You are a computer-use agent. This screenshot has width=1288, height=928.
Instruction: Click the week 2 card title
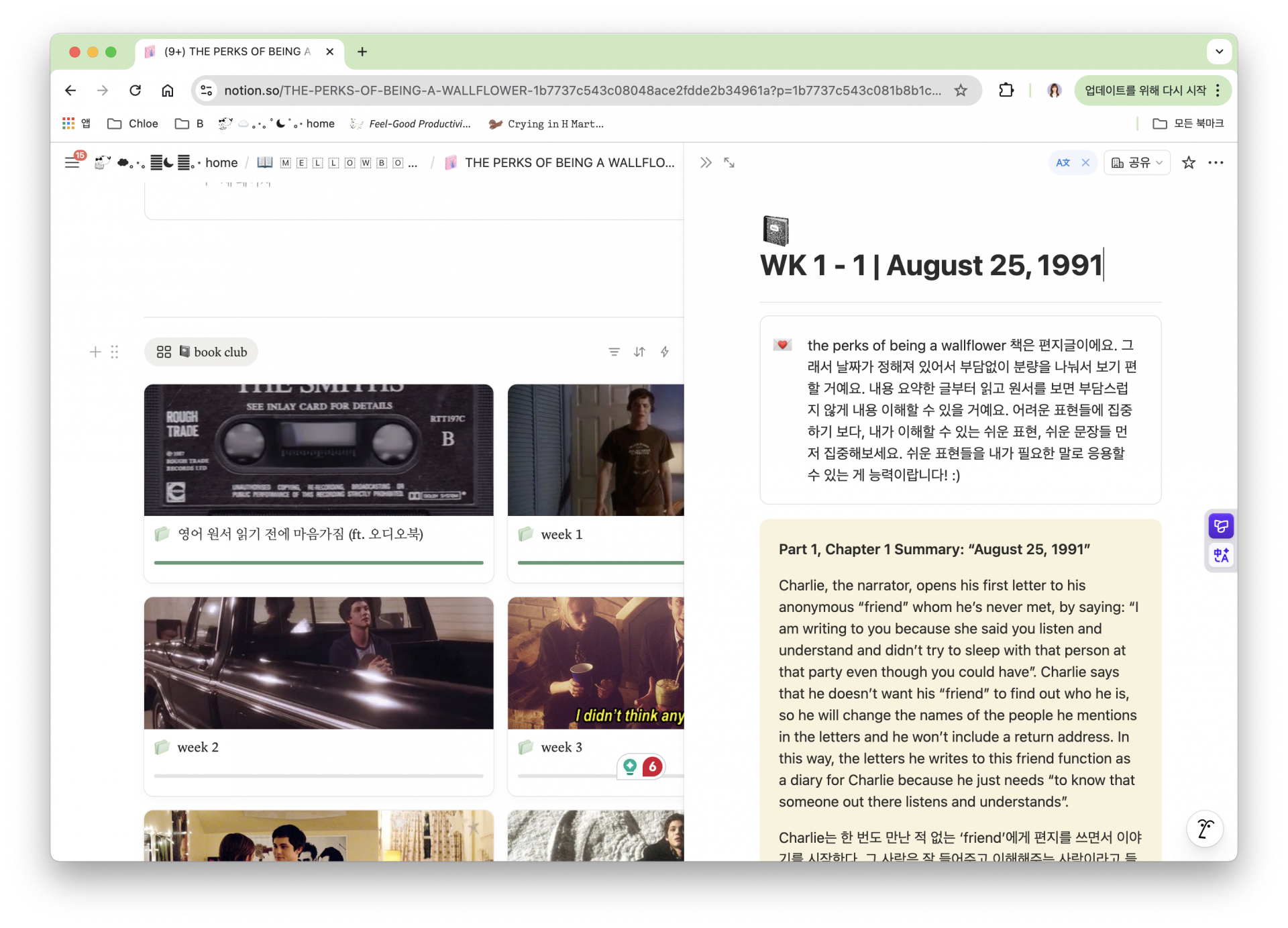[198, 747]
